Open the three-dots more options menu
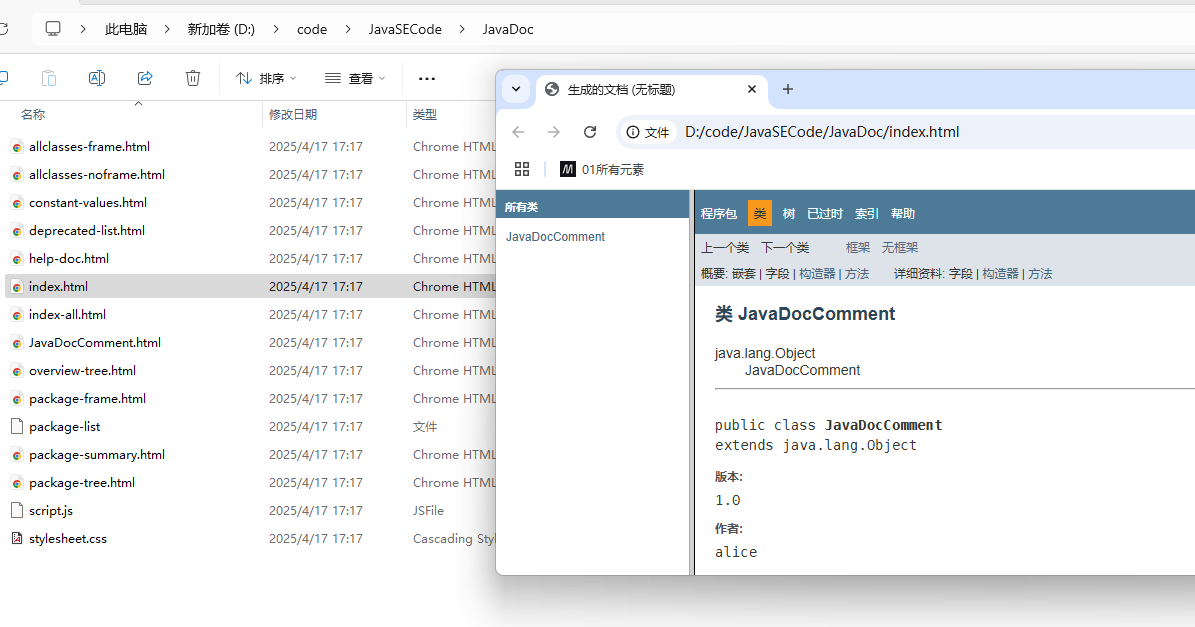Image resolution: width=1195 pixels, height=627 pixels. [x=427, y=78]
